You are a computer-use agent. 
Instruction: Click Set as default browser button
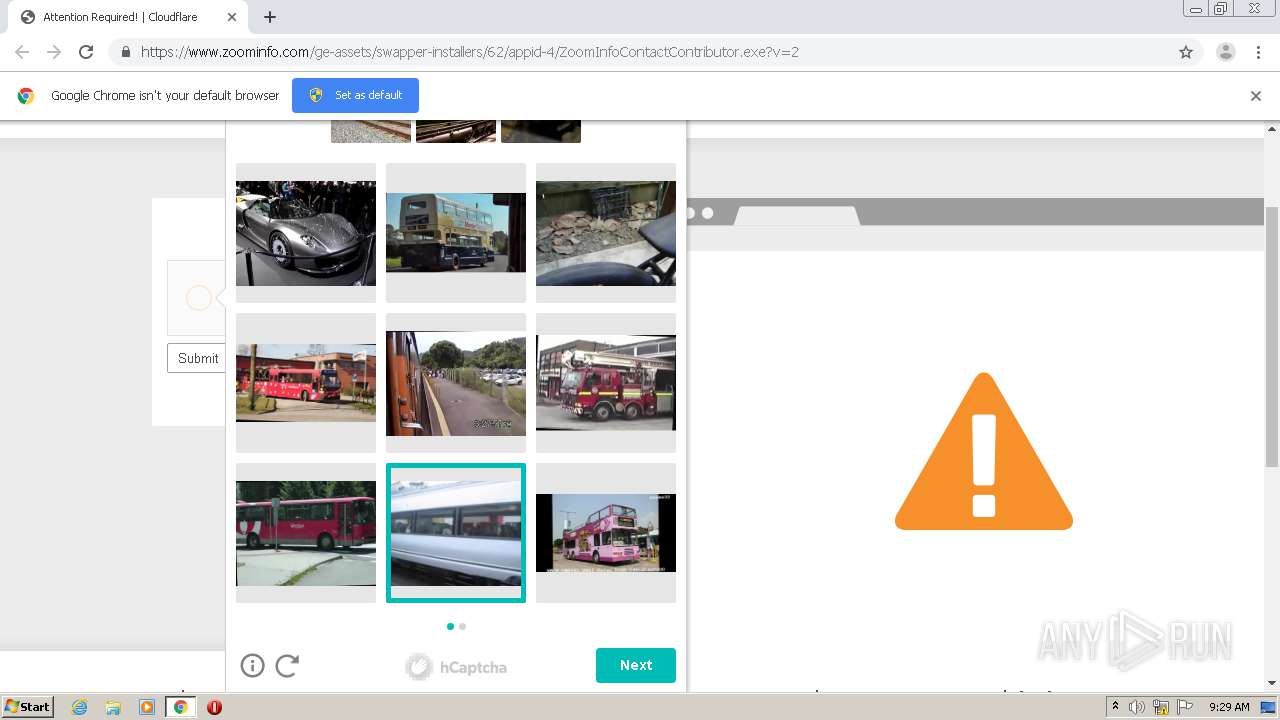point(355,95)
